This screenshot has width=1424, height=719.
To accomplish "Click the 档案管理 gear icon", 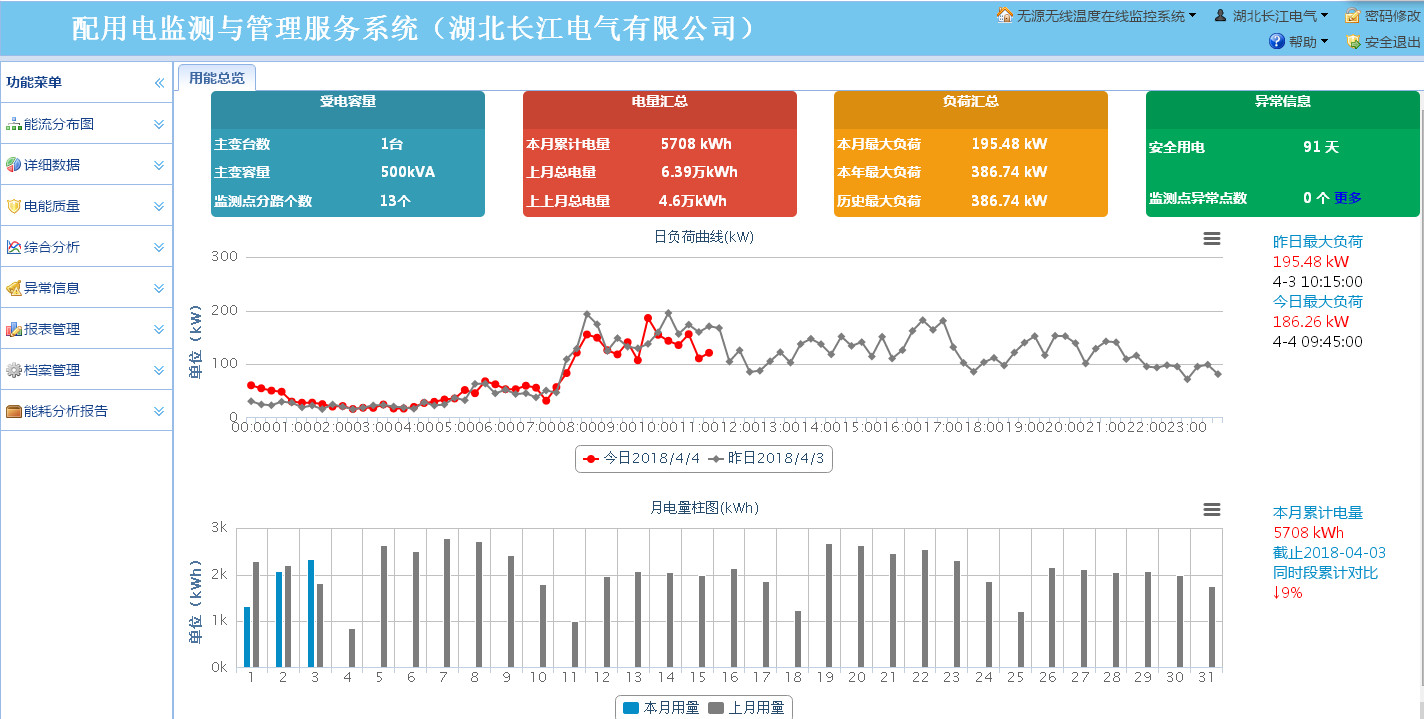I will point(14,370).
